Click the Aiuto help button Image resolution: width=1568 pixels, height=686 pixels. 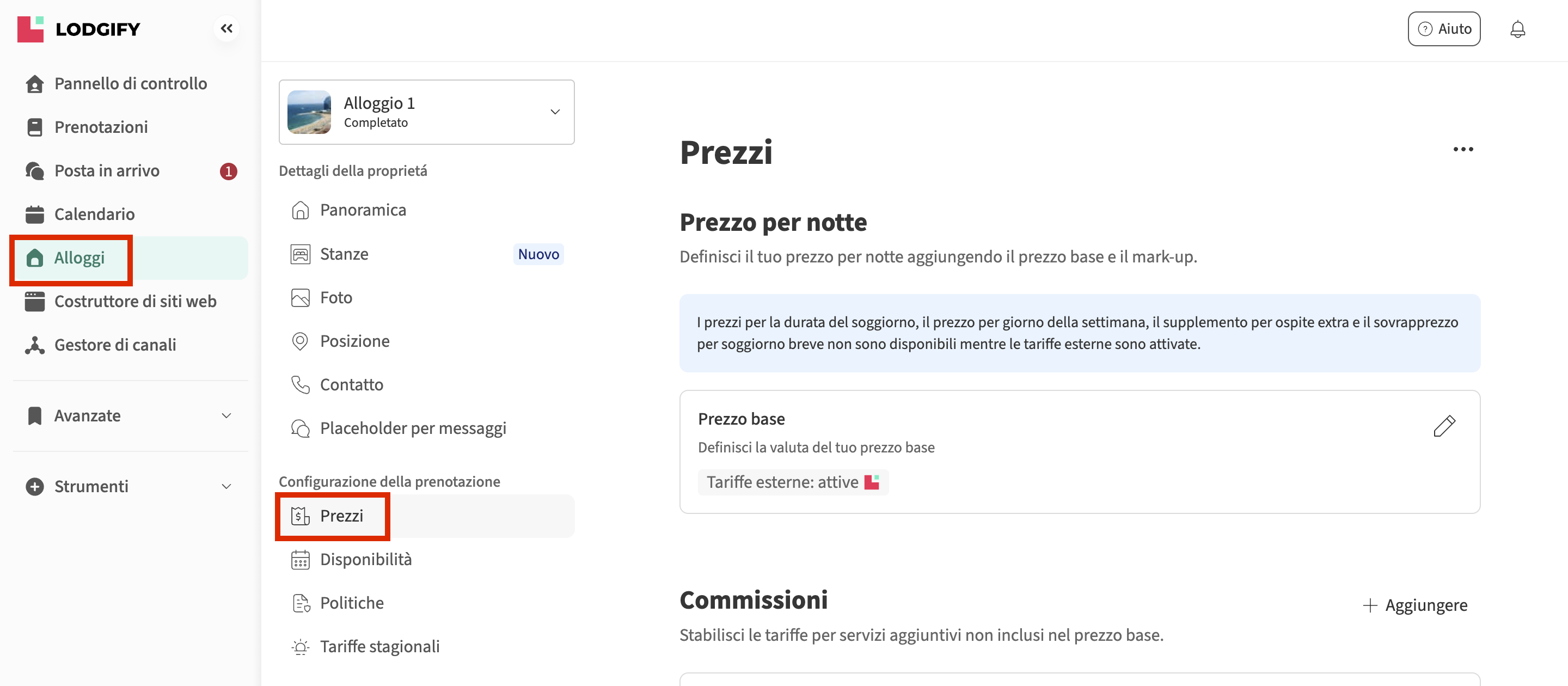pos(1444,29)
